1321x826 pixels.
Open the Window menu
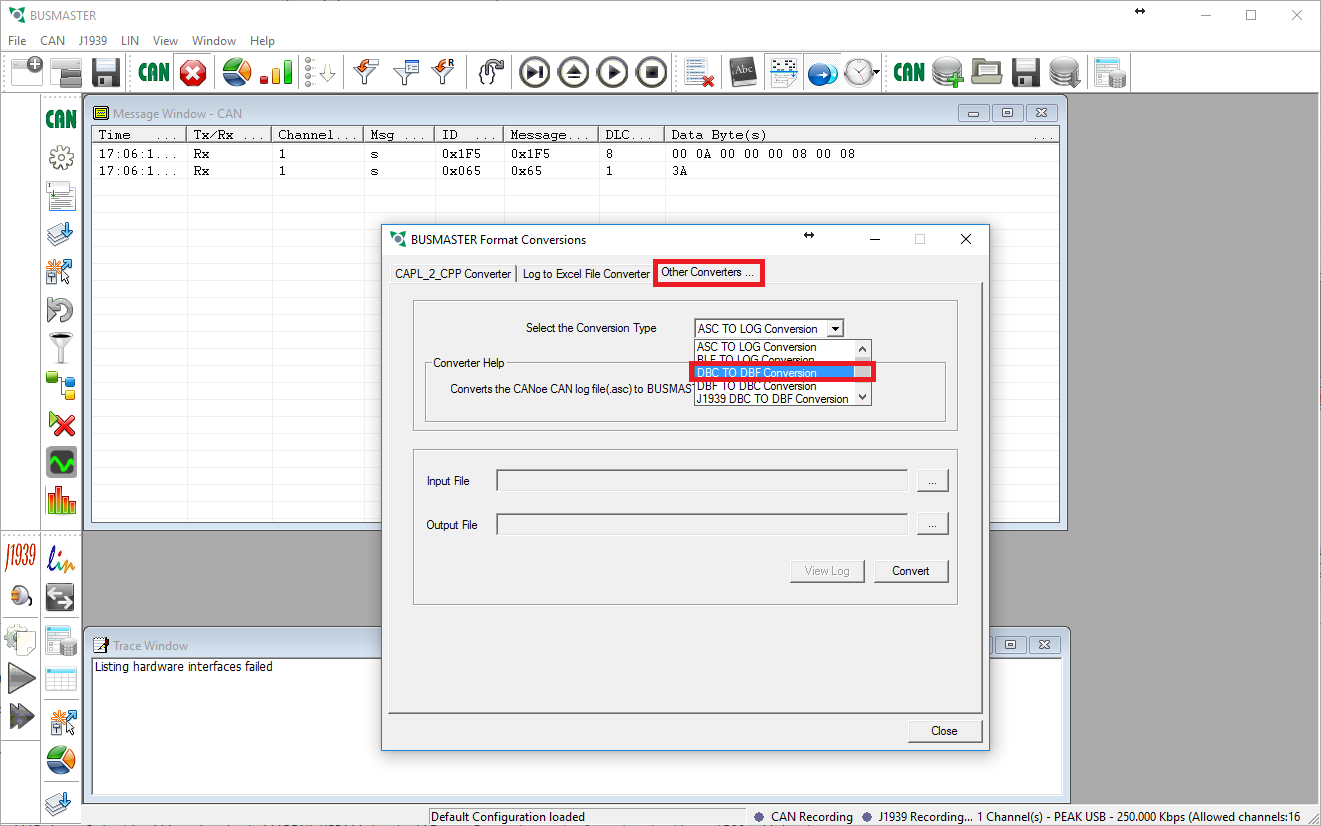pos(214,41)
